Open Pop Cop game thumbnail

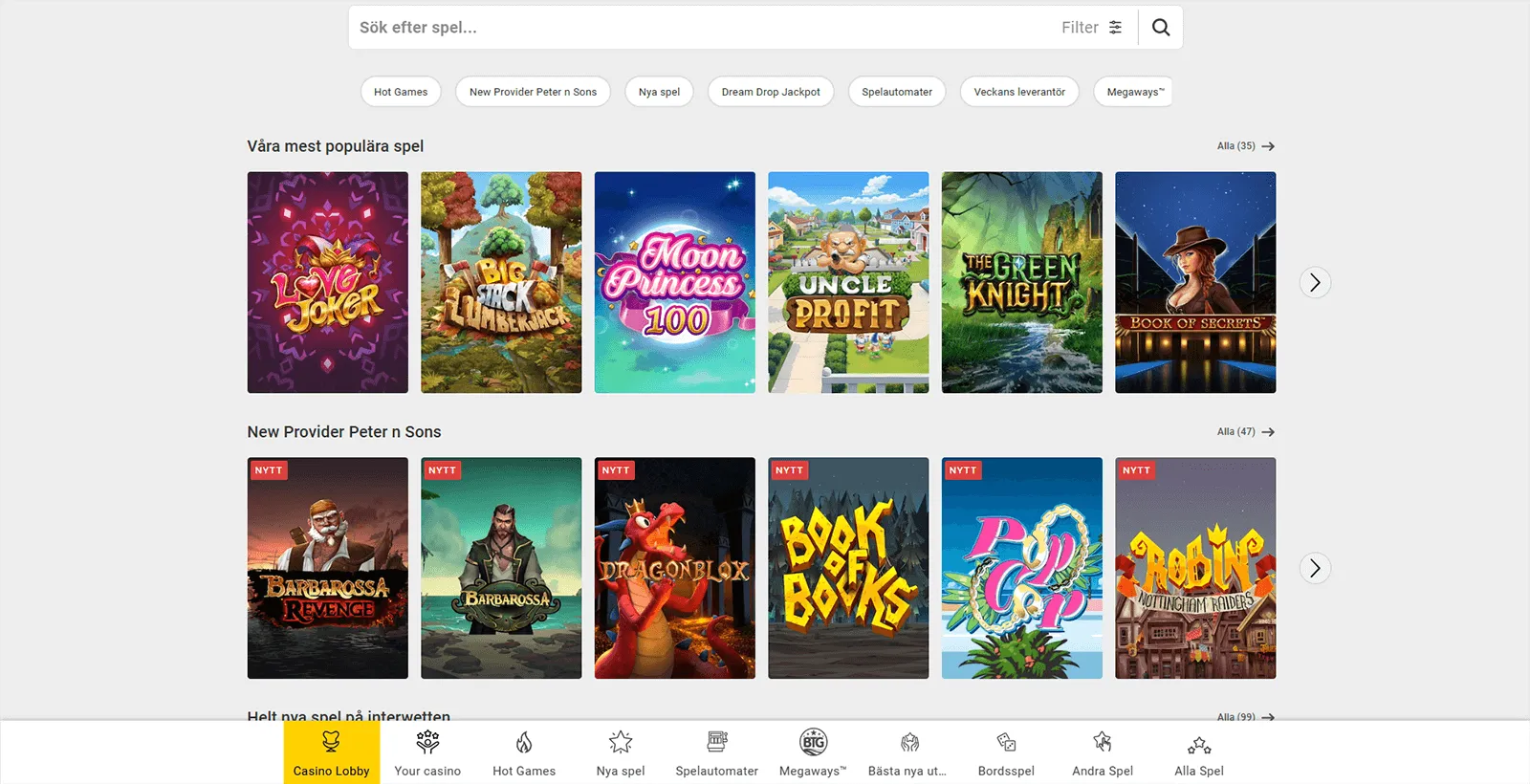click(x=1022, y=568)
